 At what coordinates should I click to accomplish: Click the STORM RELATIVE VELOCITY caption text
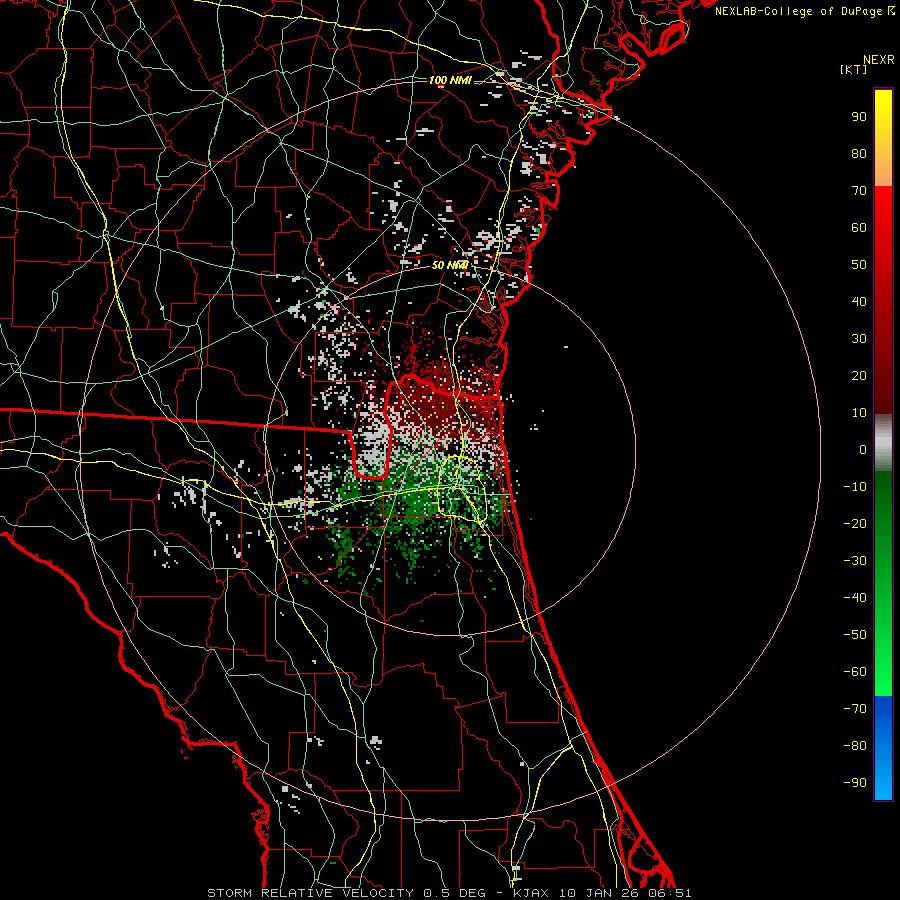(310, 893)
